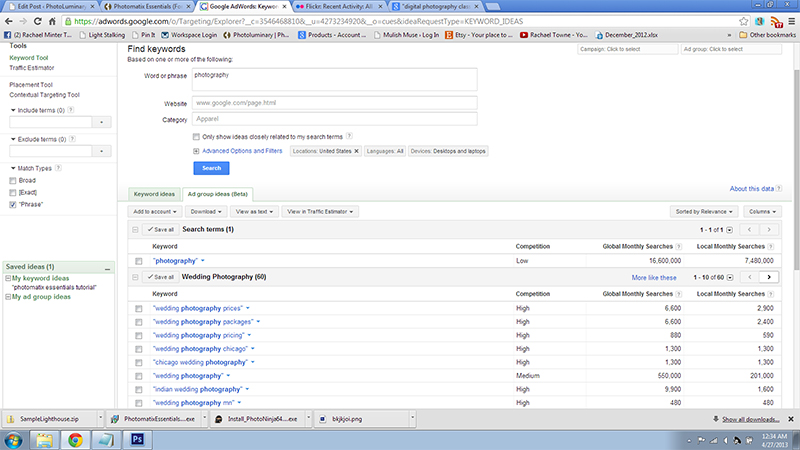The image size is (800, 450).
Task: Open the About this data link
Action: pos(752,189)
